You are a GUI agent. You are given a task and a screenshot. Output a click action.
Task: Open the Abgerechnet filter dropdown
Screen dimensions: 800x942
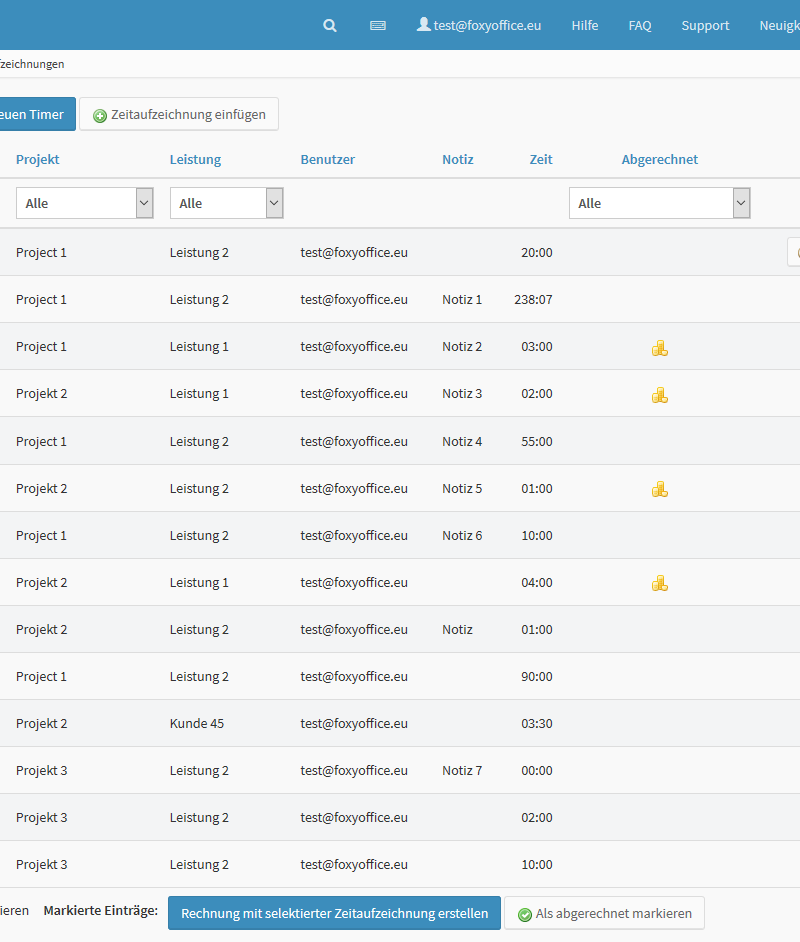point(659,203)
